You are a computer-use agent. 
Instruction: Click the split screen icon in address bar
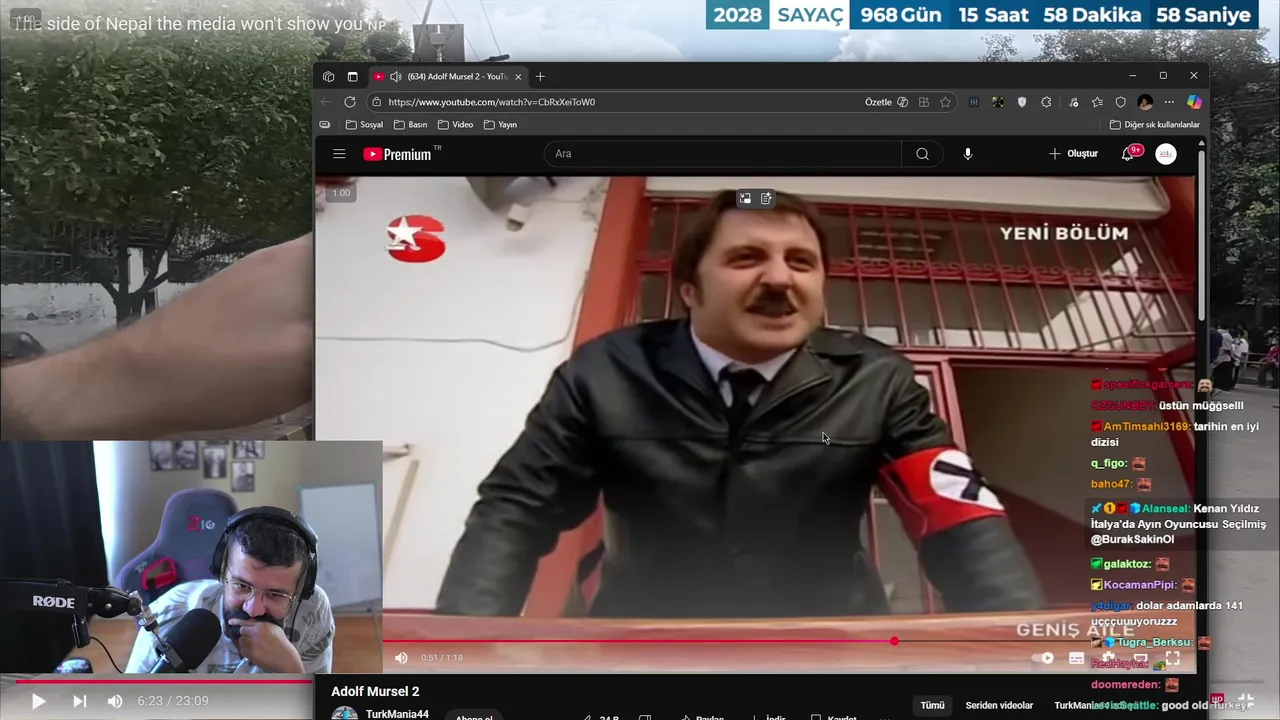[x=923, y=102]
